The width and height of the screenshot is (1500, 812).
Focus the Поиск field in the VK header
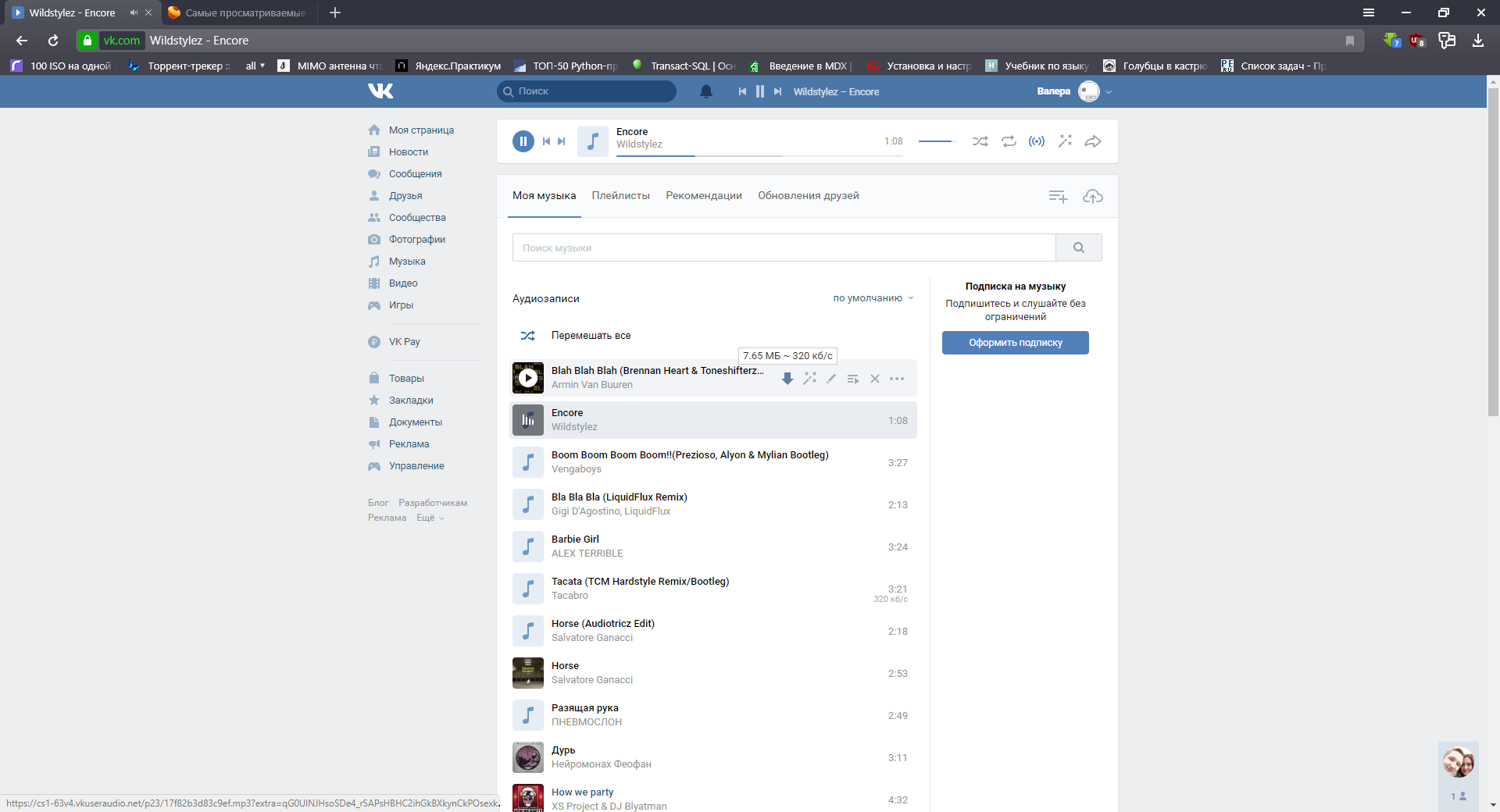(x=587, y=91)
